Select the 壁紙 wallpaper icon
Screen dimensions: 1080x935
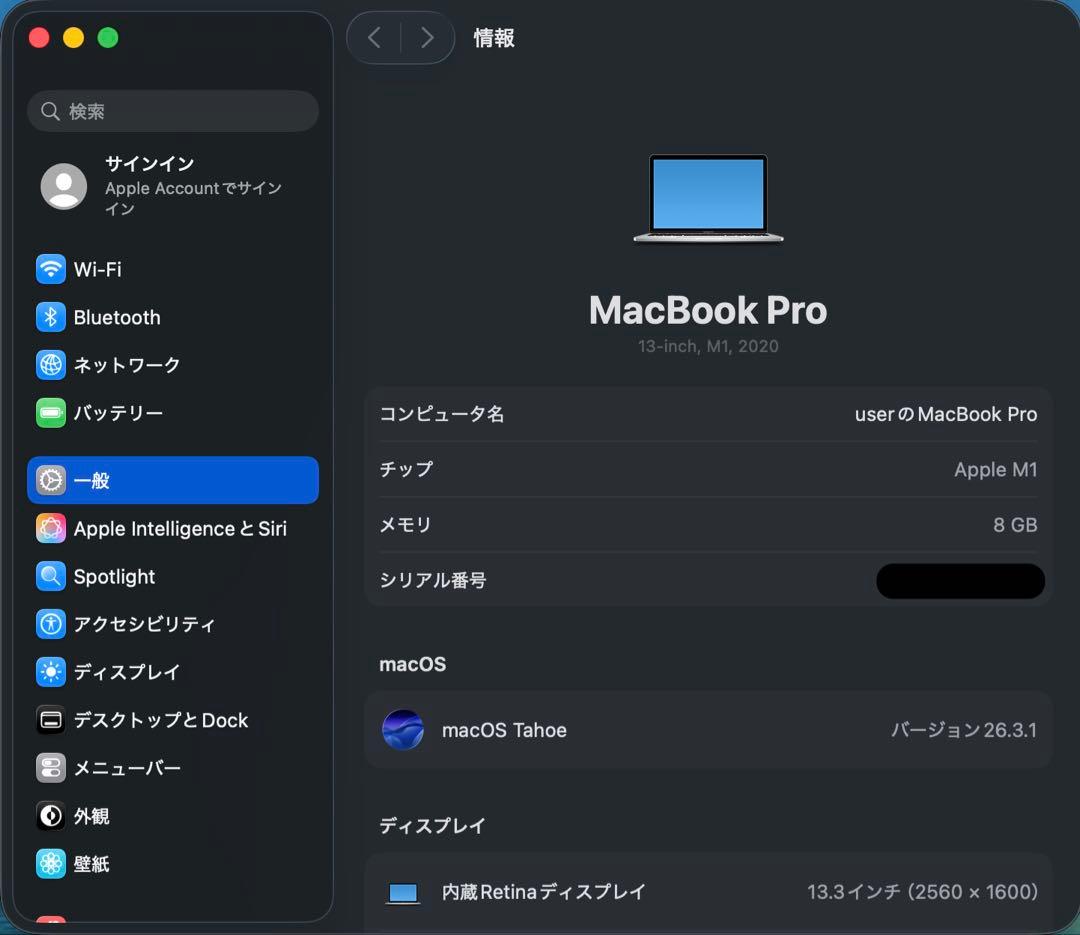click(50, 864)
